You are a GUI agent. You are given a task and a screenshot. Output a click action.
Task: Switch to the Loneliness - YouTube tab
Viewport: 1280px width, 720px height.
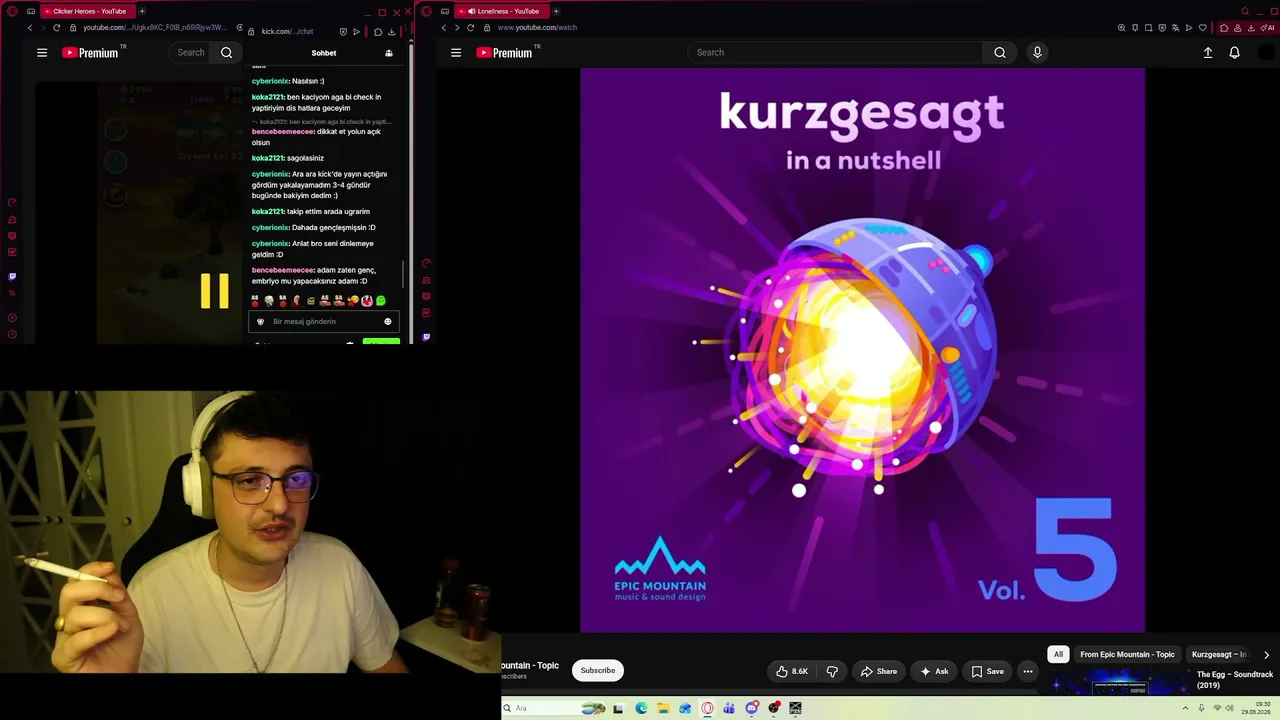(501, 11)
